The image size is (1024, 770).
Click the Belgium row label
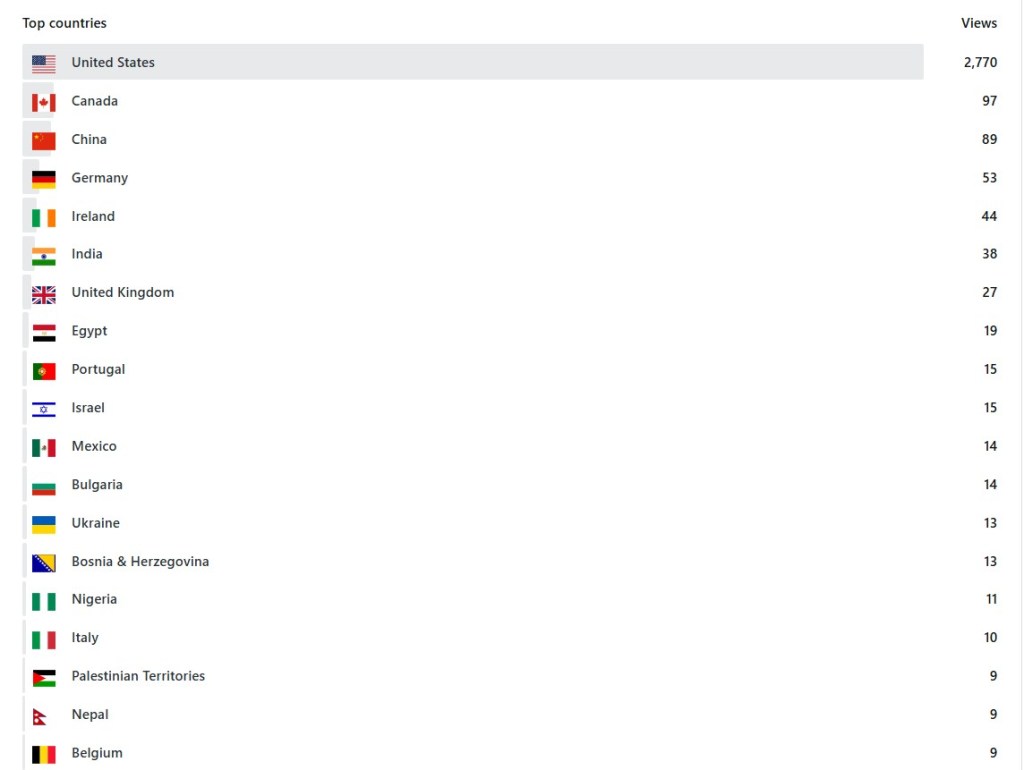pos(97,753)
